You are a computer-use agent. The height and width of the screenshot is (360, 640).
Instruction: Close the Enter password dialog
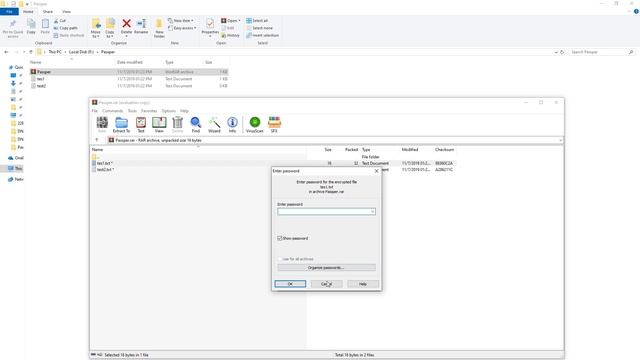coord(376,171)
